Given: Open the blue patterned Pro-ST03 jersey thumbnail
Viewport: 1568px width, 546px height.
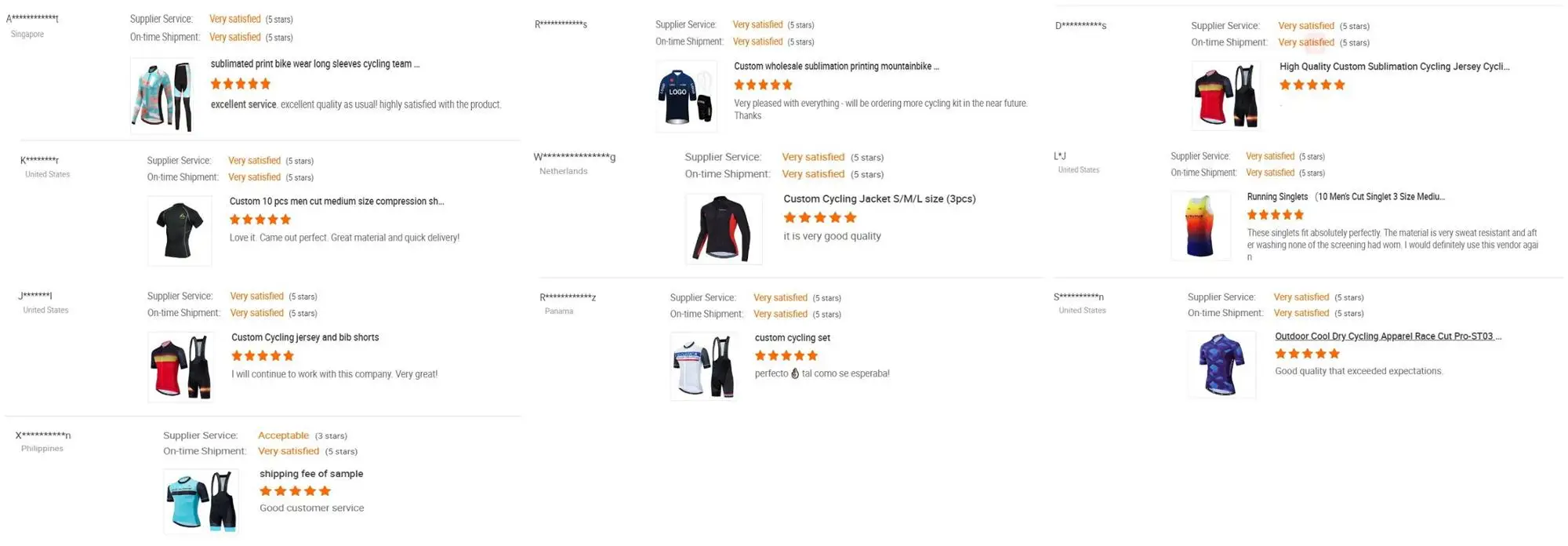Looking at the screenshot, I should tap(1221, 365).
